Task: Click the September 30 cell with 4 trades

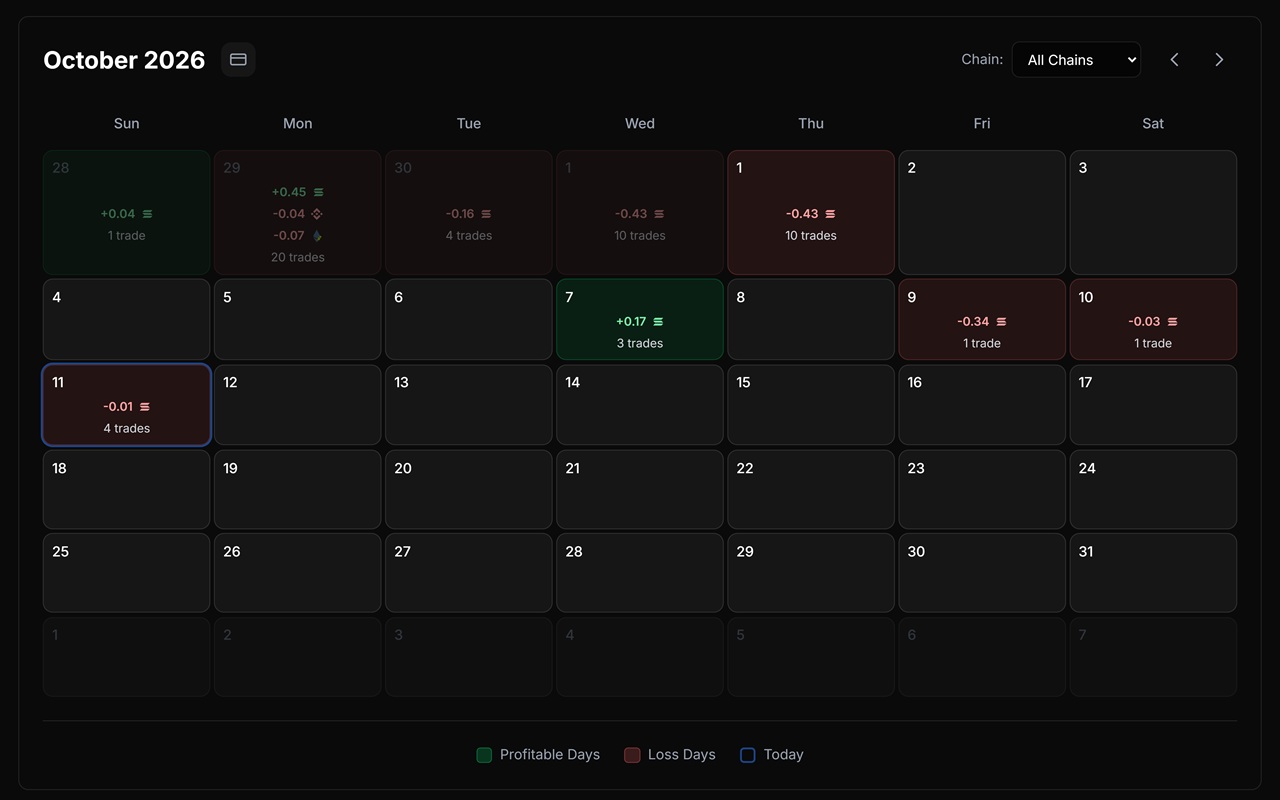Action: tap(469, 213)
